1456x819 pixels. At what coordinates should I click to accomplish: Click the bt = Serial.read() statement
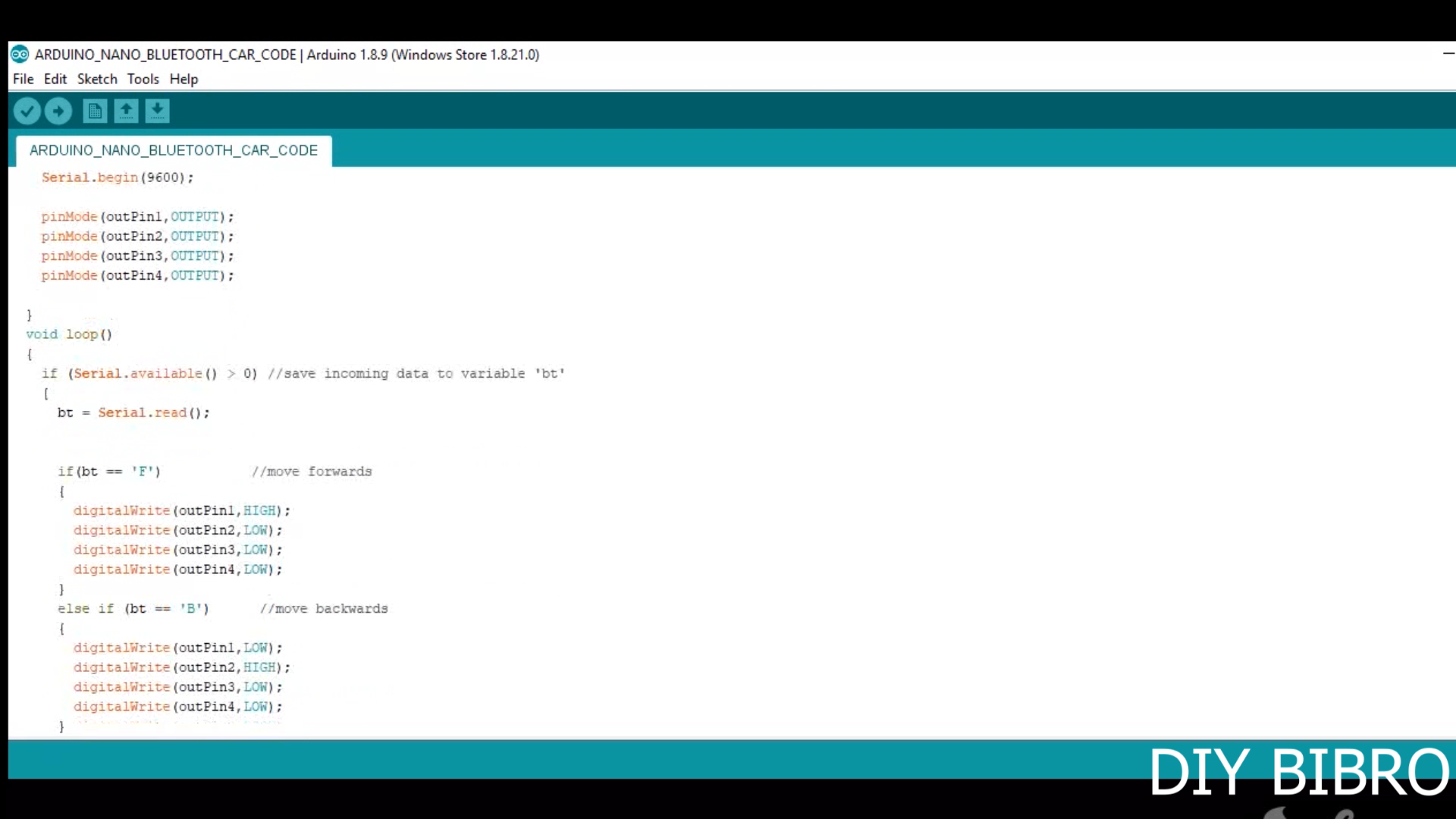[133, 413]
